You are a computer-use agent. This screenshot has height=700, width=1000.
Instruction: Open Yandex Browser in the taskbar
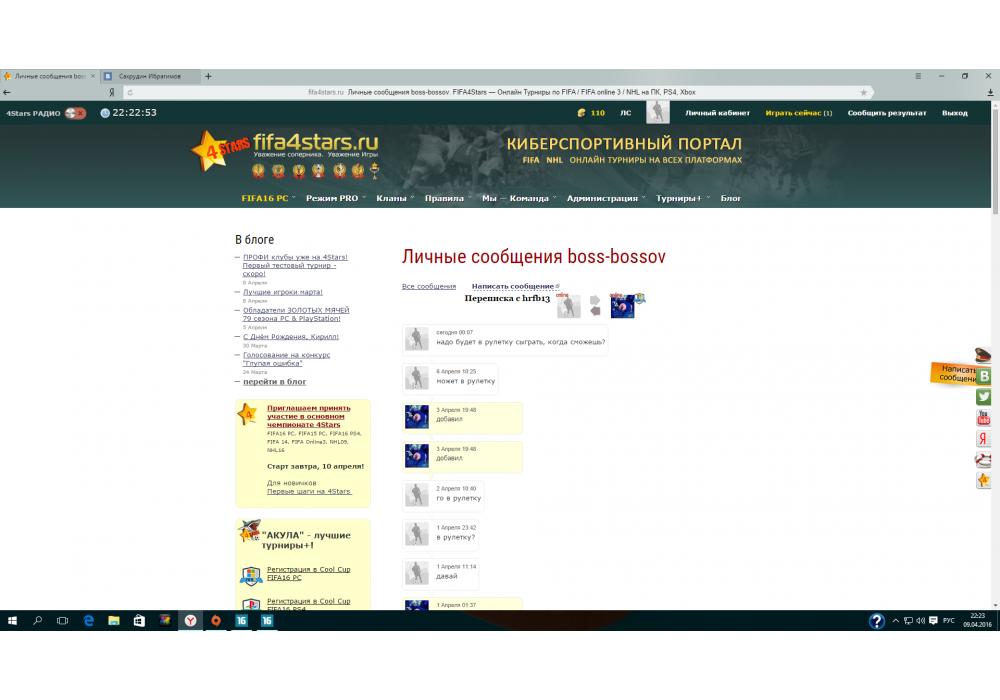[190, 621]
